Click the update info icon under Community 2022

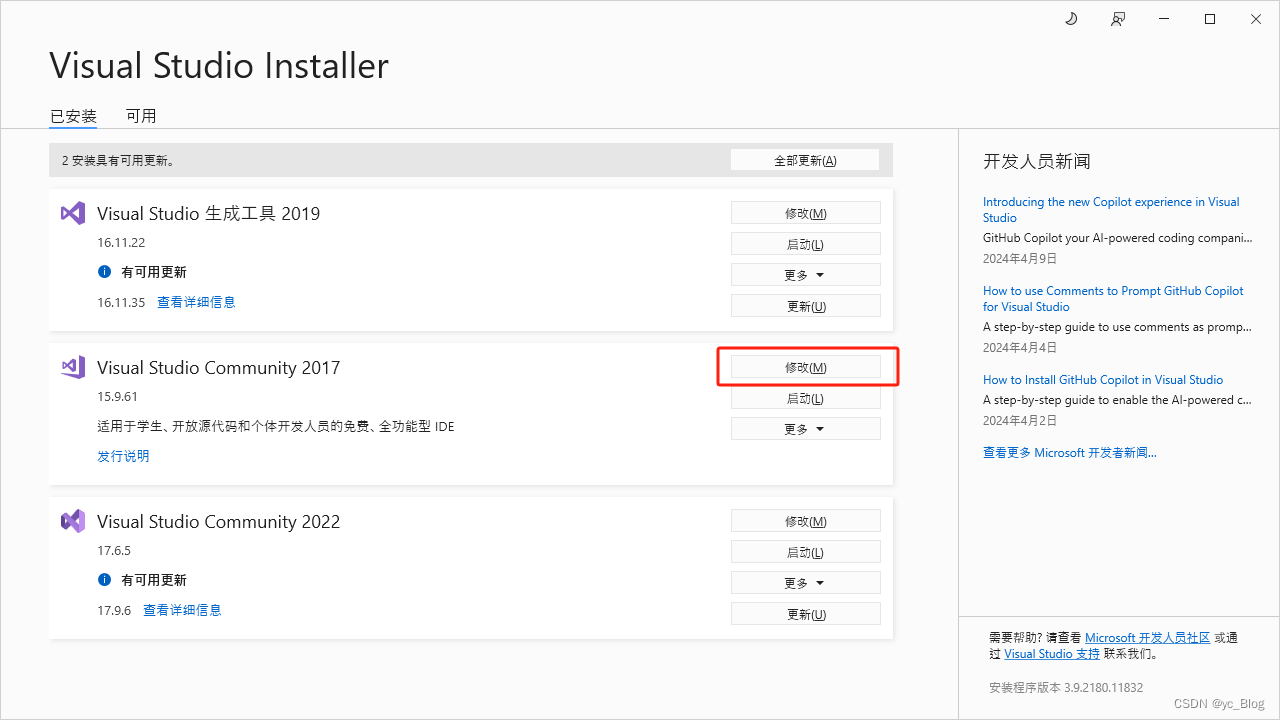tap(104, 580)
